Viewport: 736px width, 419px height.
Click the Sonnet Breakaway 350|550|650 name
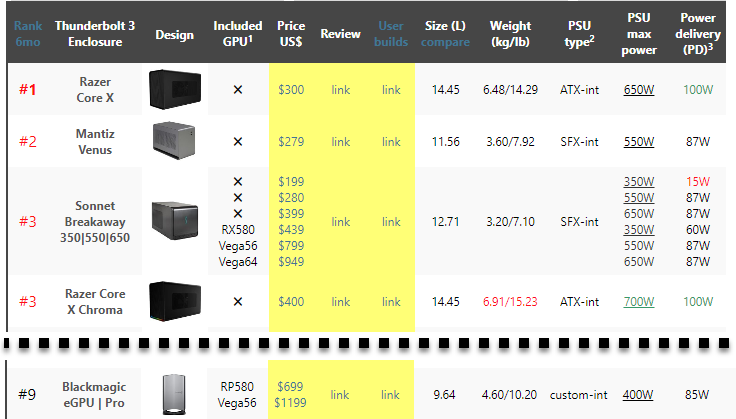pyautogui.click(x=95, y=221)
